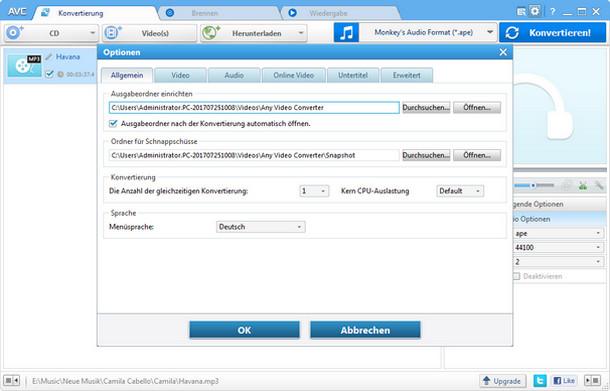Open the 44100 sample rate dropdown
The width and height of the screenshot is (610, 391).
[x=558, y=247]
